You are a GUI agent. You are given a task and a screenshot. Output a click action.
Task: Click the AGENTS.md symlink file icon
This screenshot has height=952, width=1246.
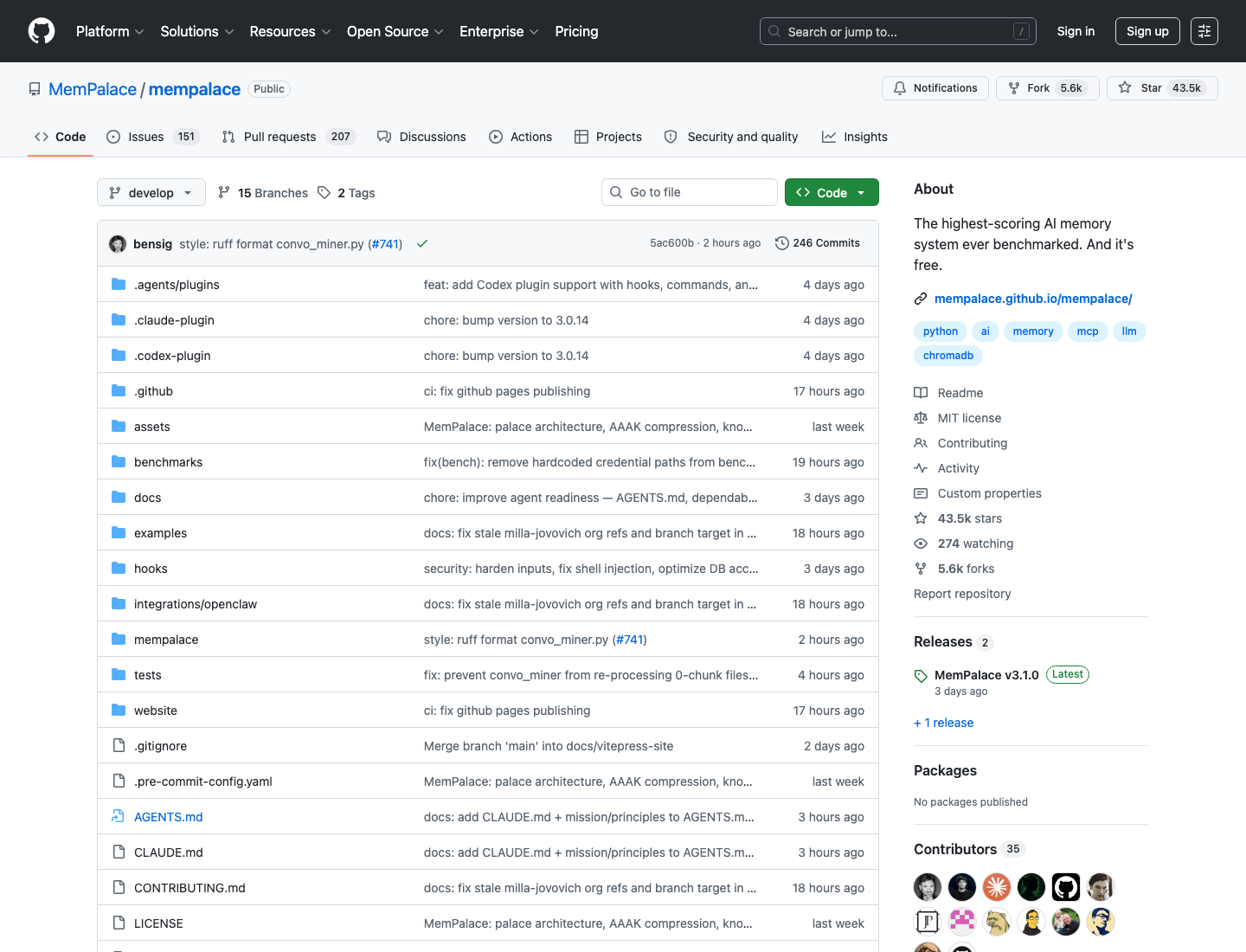[x=119, y=817]
